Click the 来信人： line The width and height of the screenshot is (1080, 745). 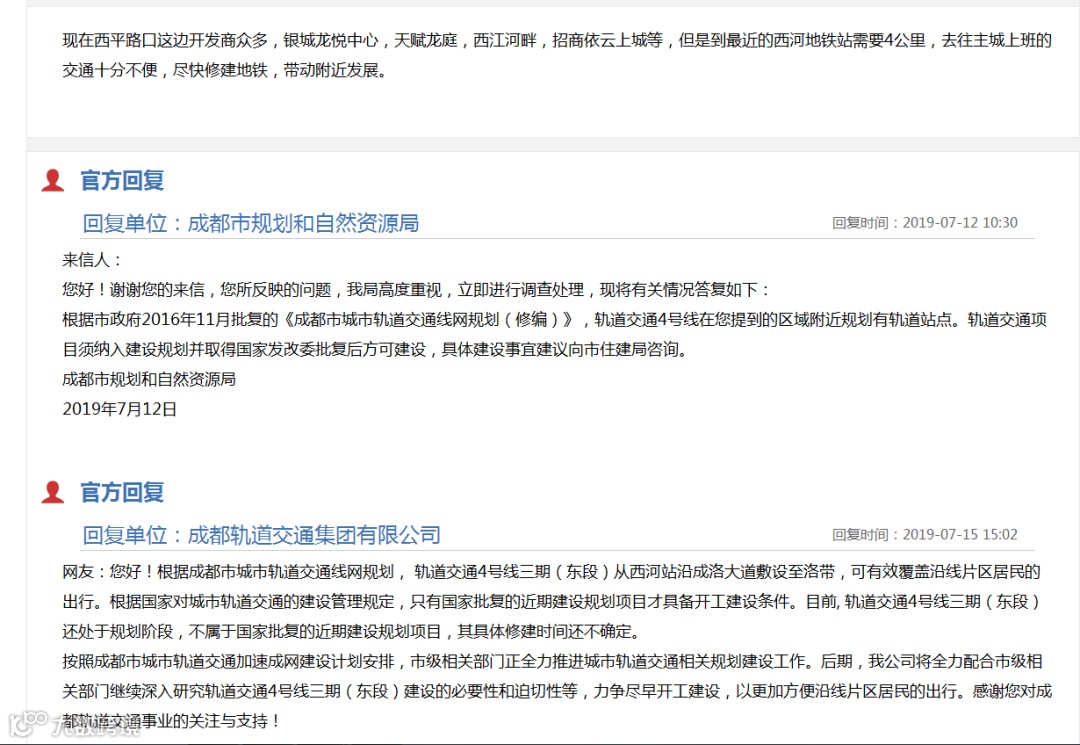[93, 260]
